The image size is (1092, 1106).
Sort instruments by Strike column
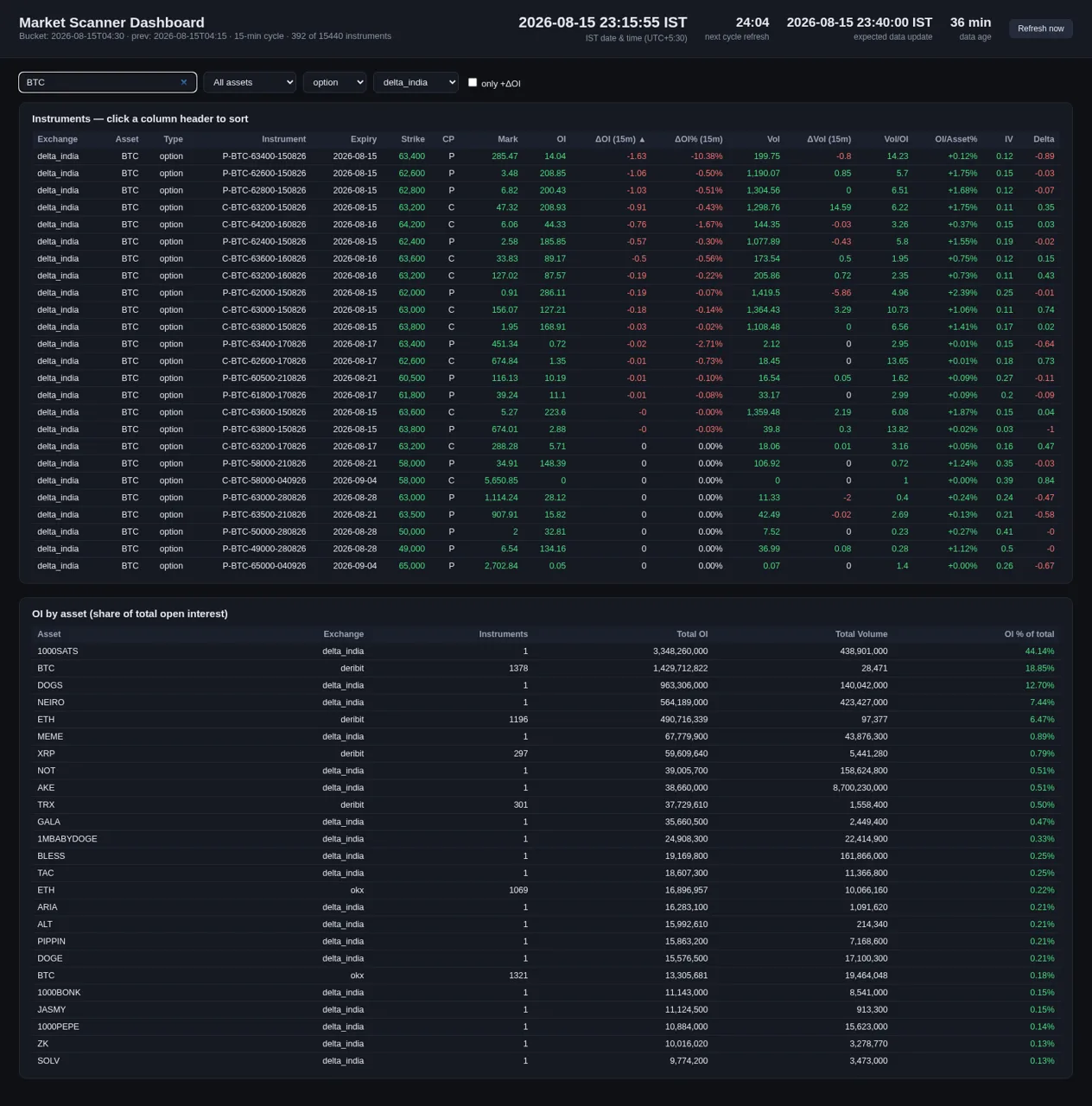[x=413, y=139]
